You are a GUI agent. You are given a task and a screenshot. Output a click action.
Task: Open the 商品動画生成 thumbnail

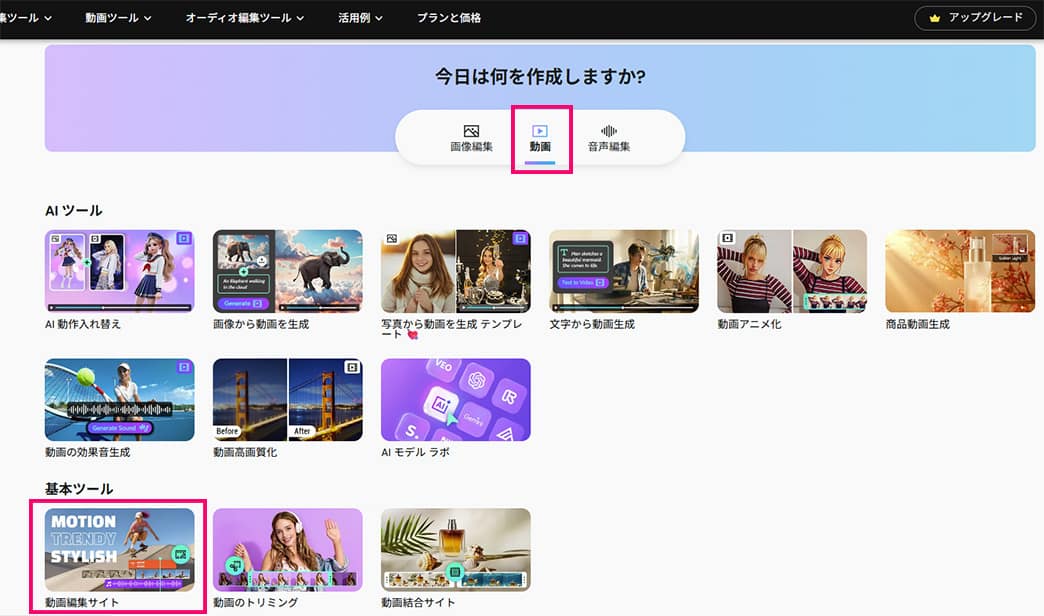[960, 271]
